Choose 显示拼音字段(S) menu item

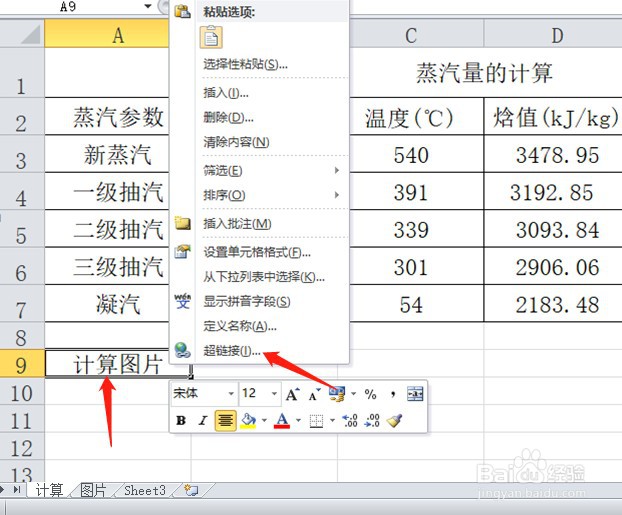pyautogui.click(x=246, y=302)
